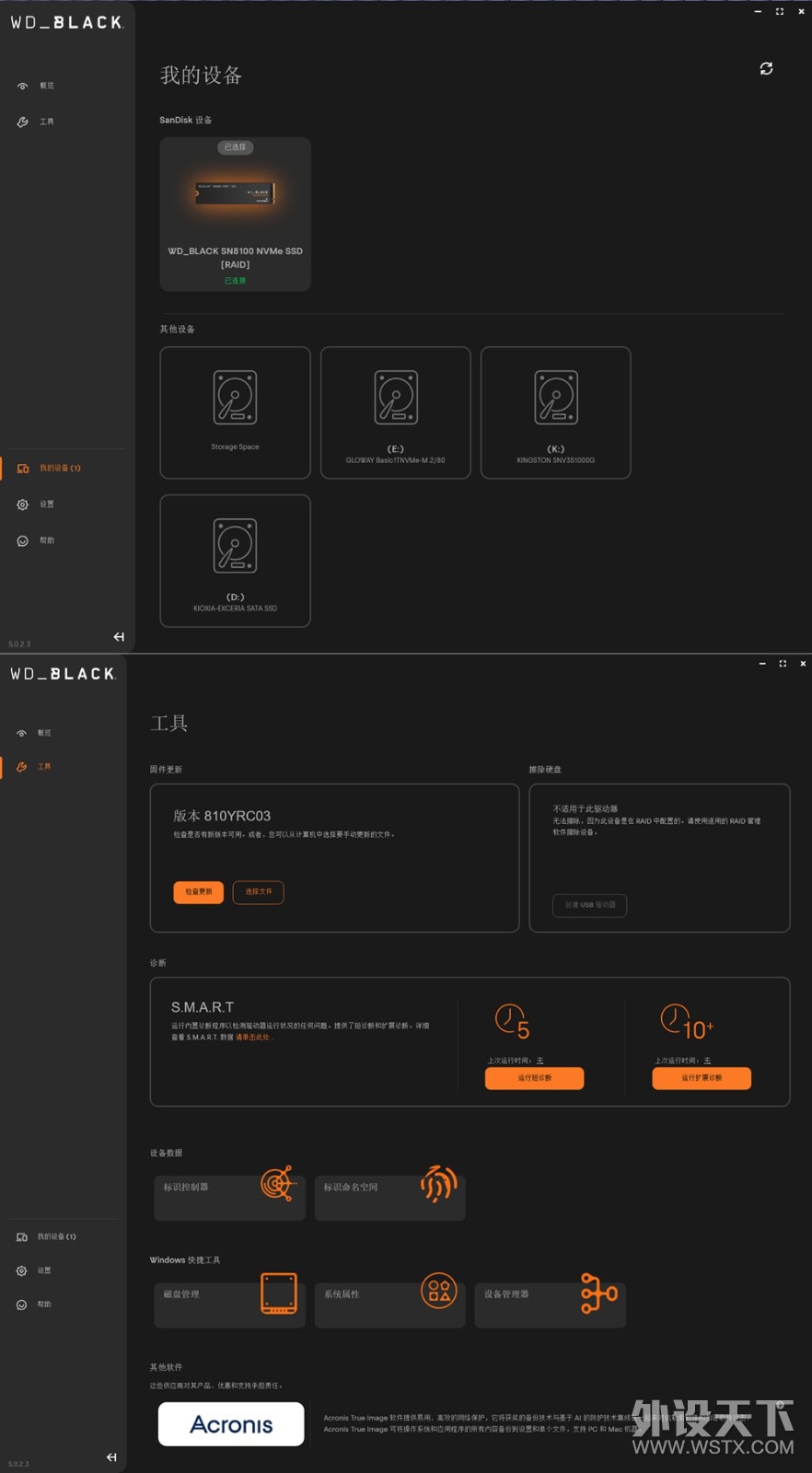Screen dimensions: 812x1473
Task: Click version 5.0.2.3 in the Tools window
Action: [18, 1465]
